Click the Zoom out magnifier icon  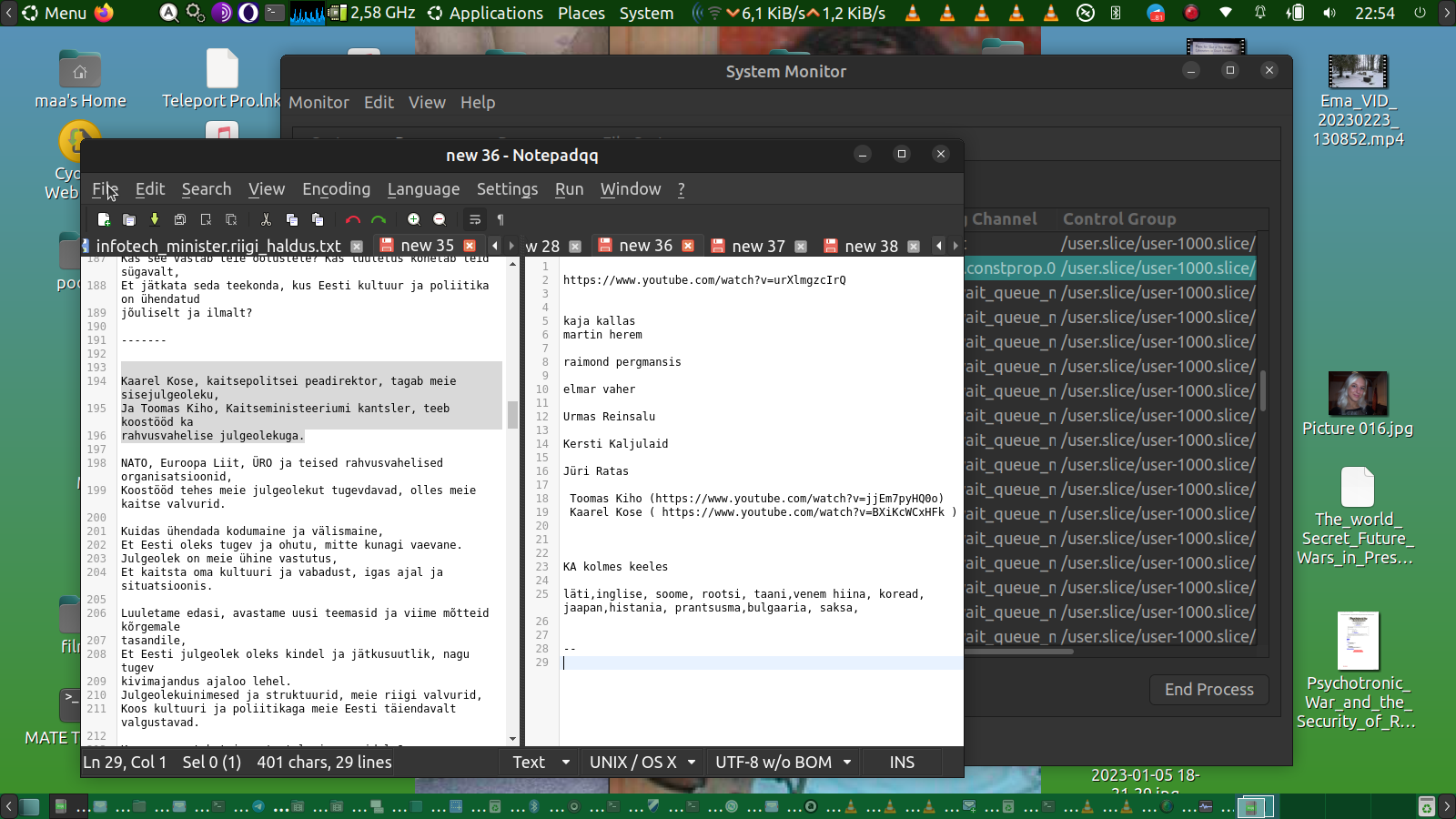[440, 219]
